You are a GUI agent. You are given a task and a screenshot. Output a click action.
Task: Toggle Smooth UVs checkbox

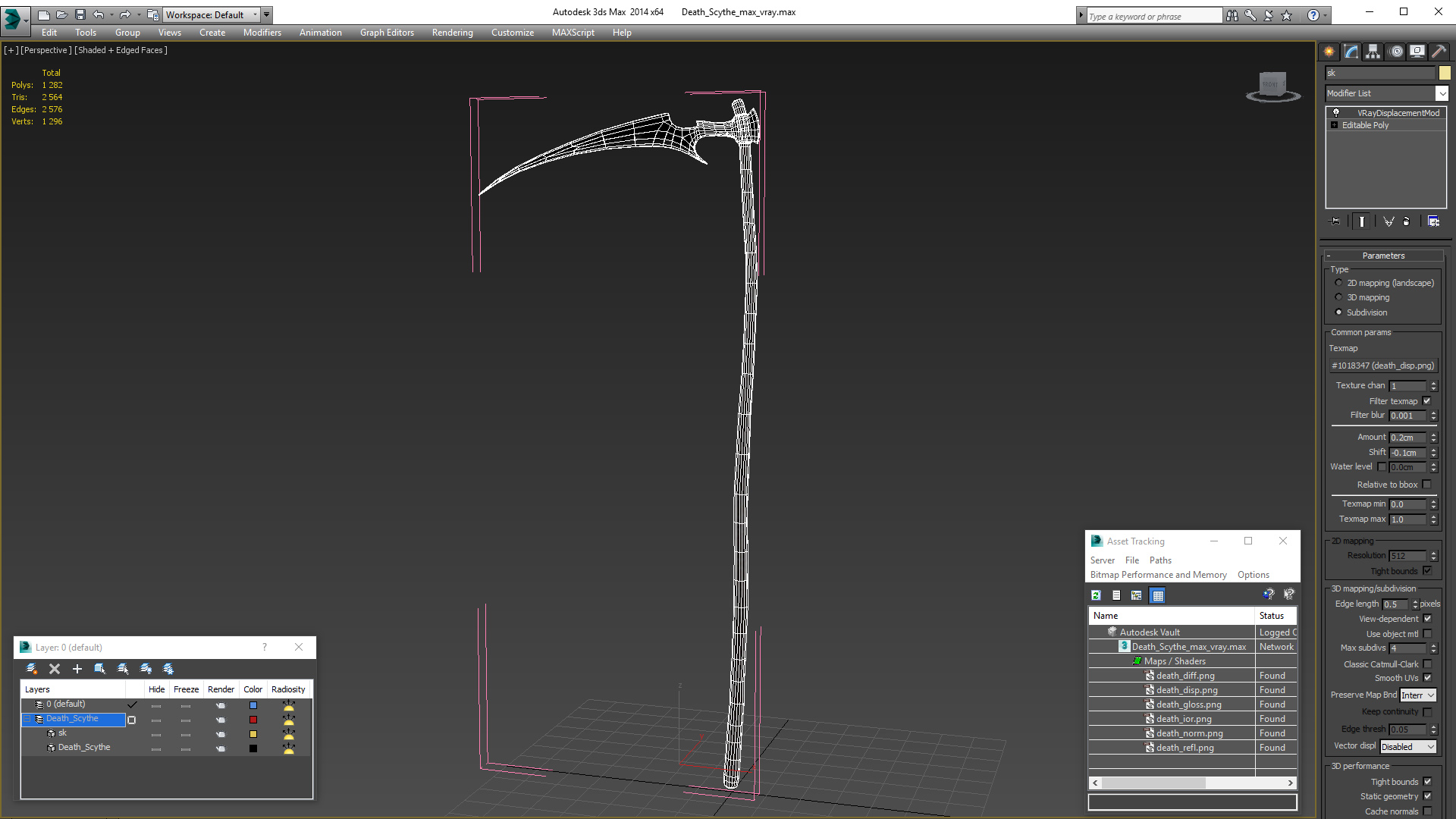pyautogui.click(x=1427, y=678)
